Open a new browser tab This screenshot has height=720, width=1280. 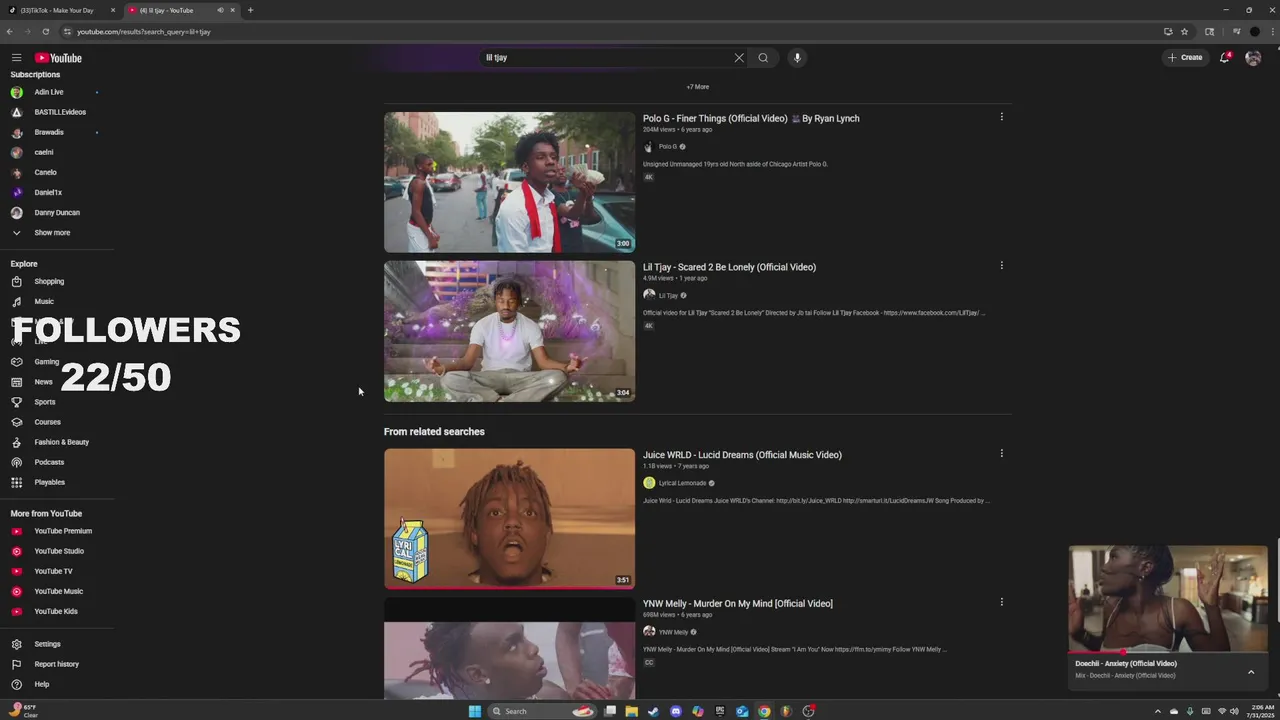click(x=250, y=10)
